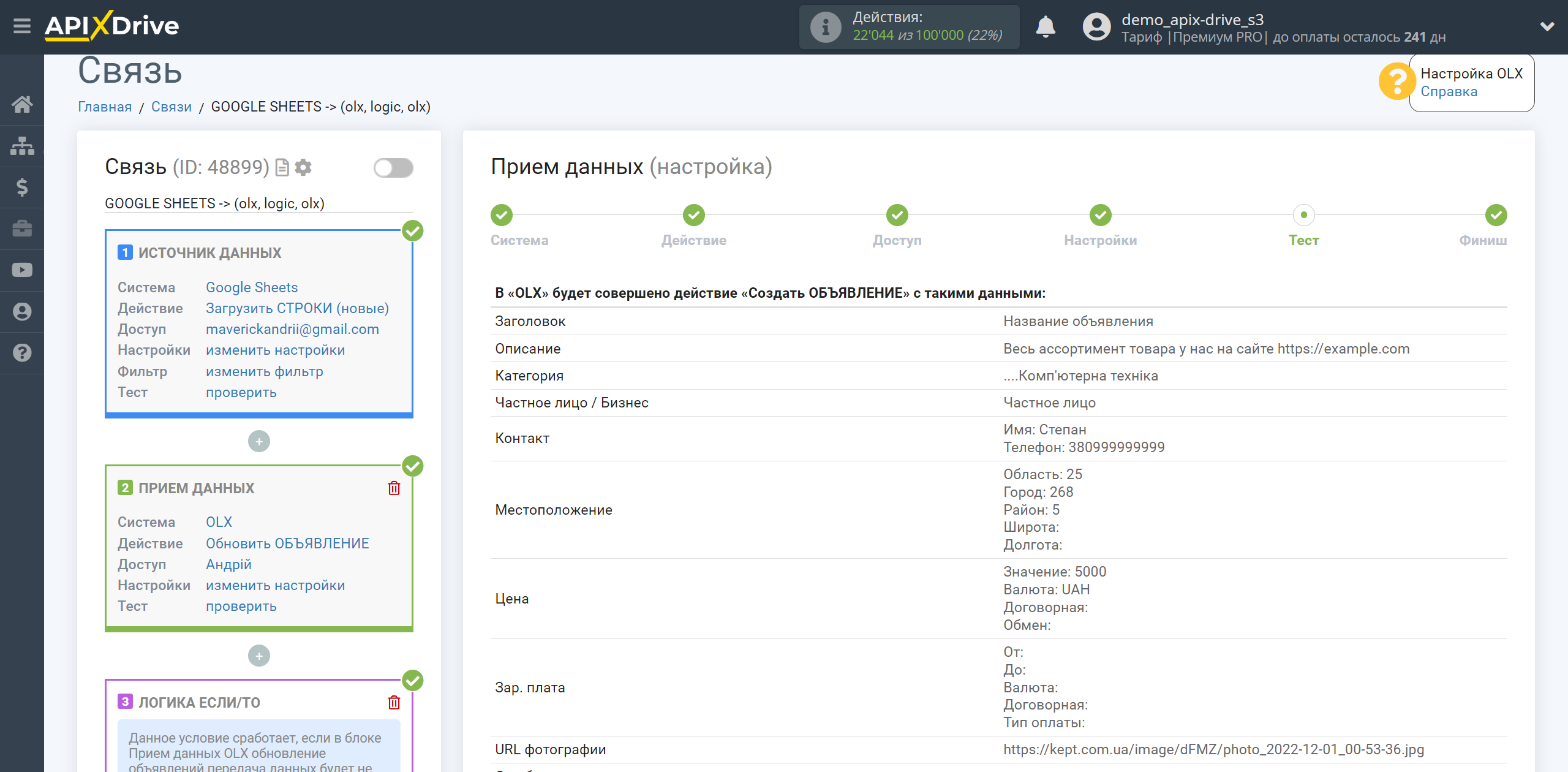Open Google Sheets system link
Viewport: 1568px width, 772px height.
[252, 287]
